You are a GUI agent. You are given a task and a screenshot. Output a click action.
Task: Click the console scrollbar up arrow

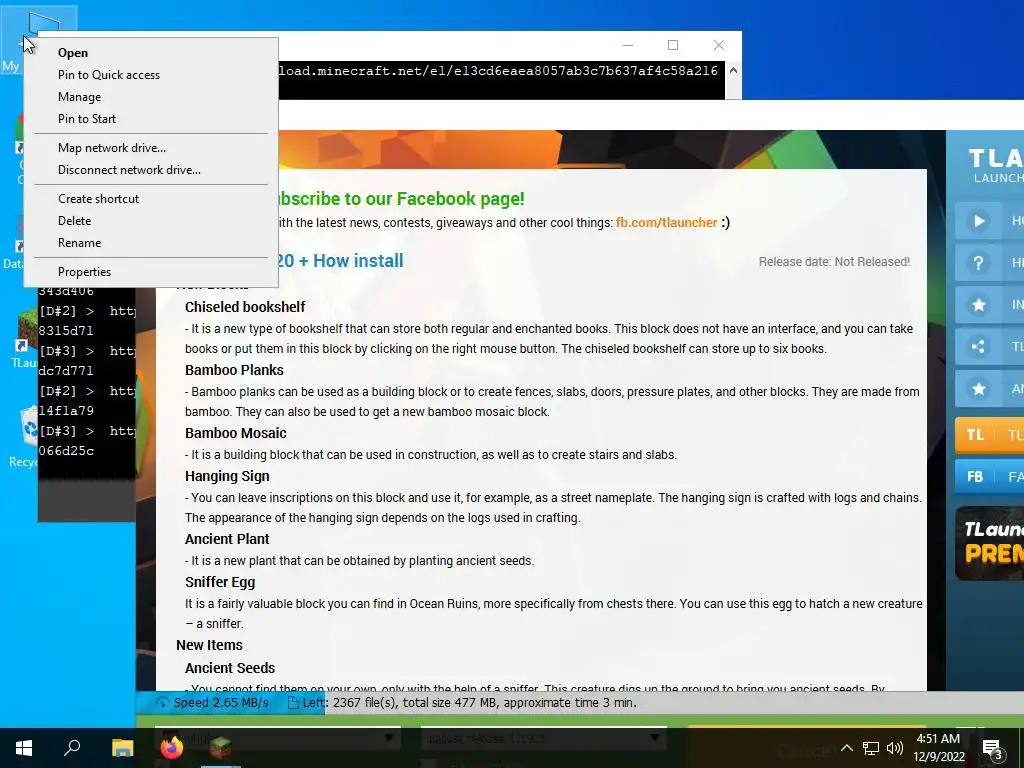(x=733, y=71)
